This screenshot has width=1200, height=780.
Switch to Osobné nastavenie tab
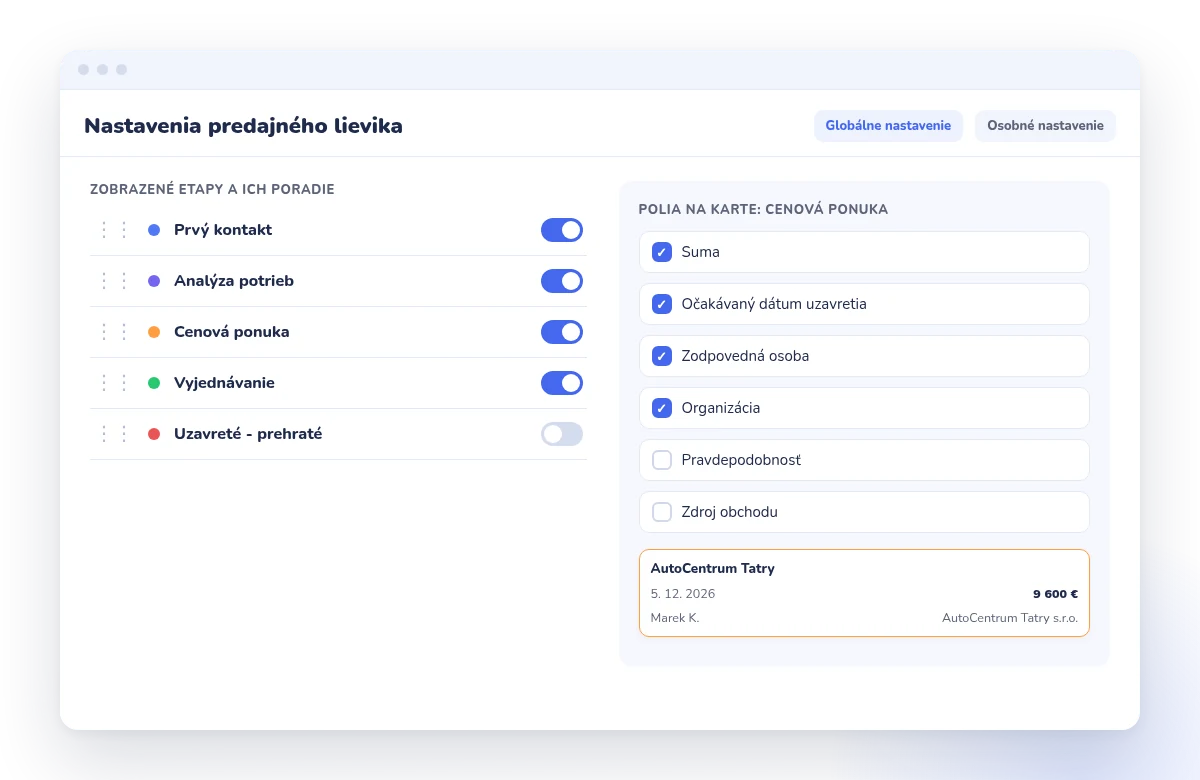click(x=1045, y=126)
